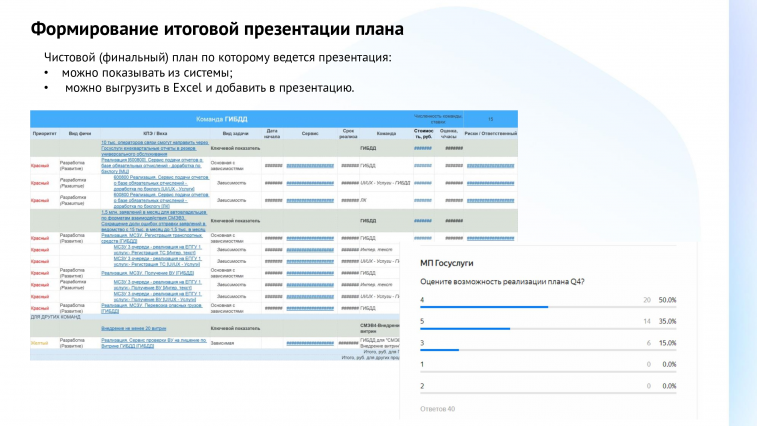Click the question 'Оцените возможность реализации плана Q4?'
The image size is (757, 426).
click(x=502, y=282)
